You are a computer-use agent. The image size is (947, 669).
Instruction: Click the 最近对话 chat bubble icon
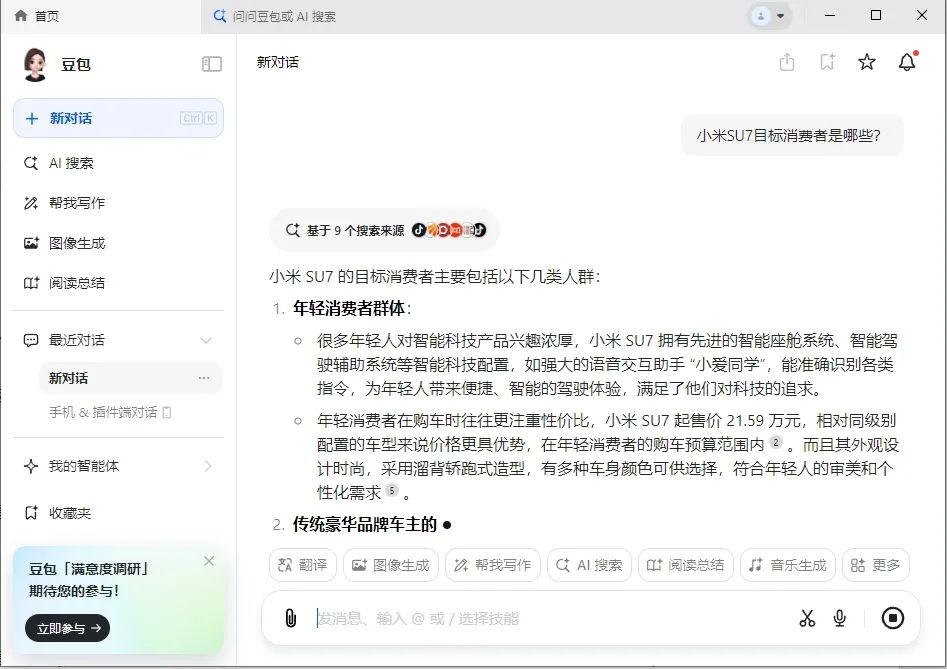pos(30,341)
